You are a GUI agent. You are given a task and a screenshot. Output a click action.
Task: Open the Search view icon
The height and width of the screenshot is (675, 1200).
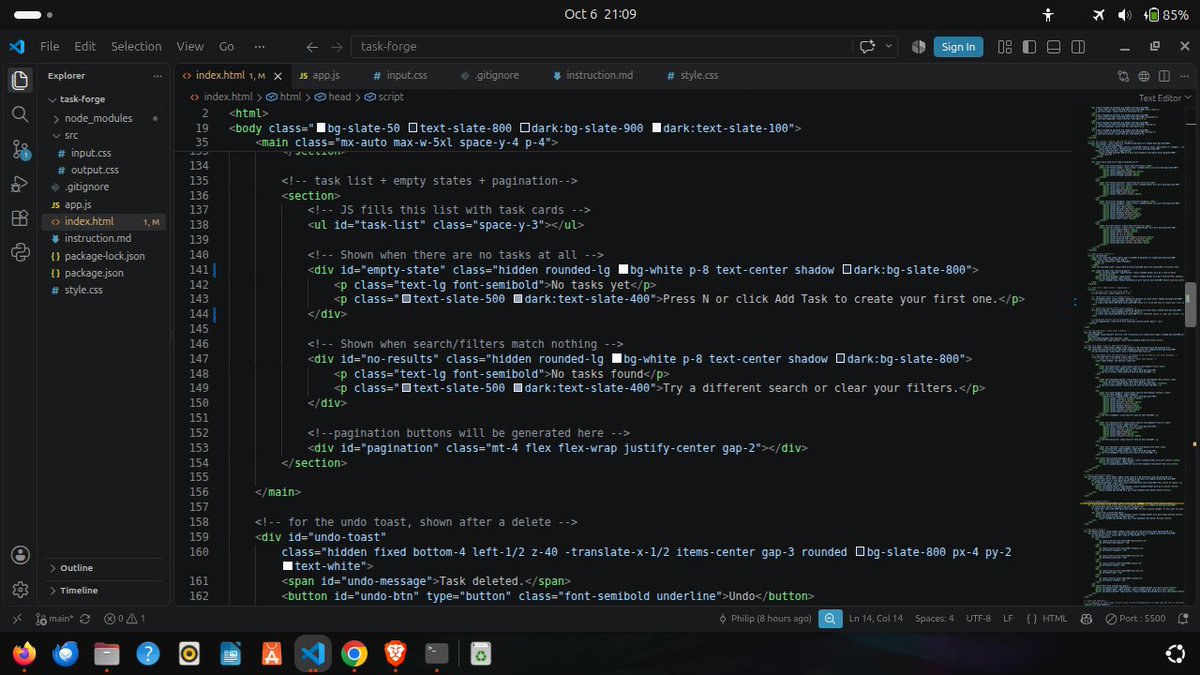point(19,115)
